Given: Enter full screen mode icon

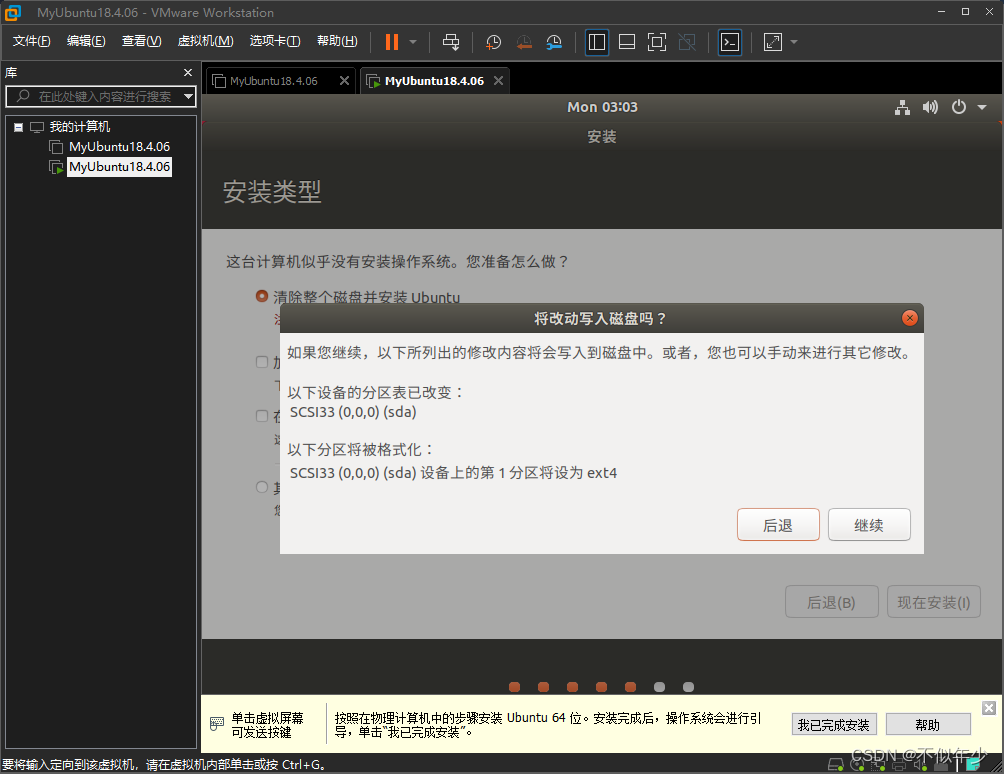Looking at the screenshot, I should [x=657, y=42].
